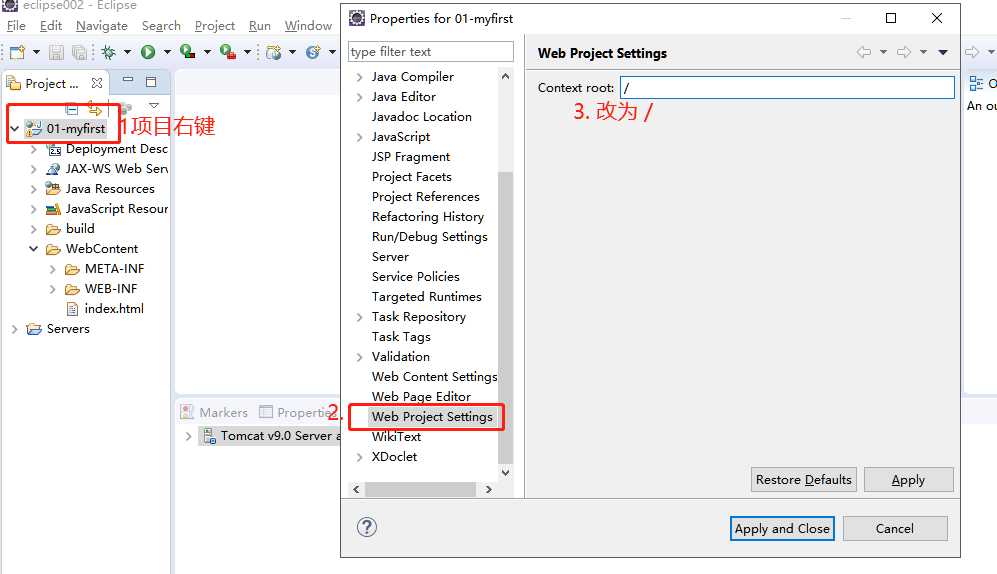997x574 pixels.
Task: Open the Run menu
Action: point(259,26)
